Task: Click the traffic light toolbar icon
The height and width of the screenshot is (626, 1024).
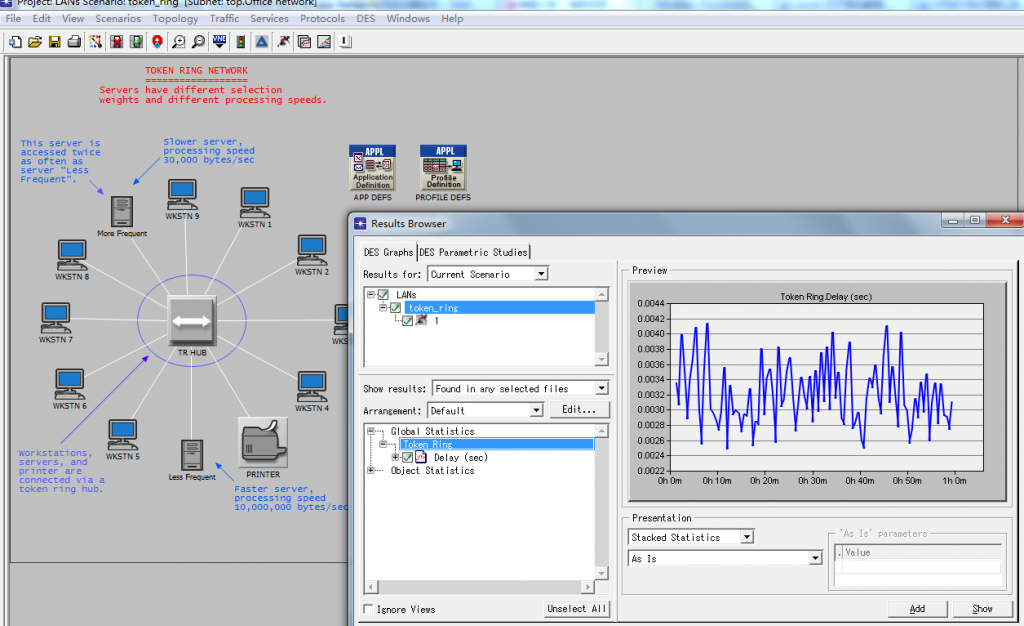Action: tap(240, 42)
